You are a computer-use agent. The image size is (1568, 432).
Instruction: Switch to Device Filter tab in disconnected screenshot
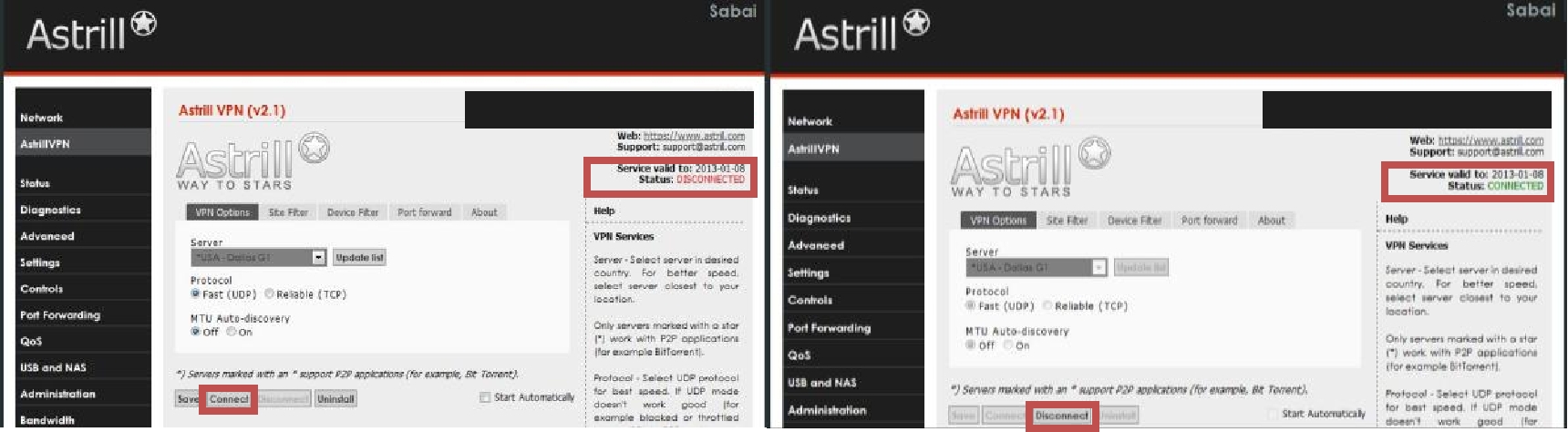pos(353,212)
